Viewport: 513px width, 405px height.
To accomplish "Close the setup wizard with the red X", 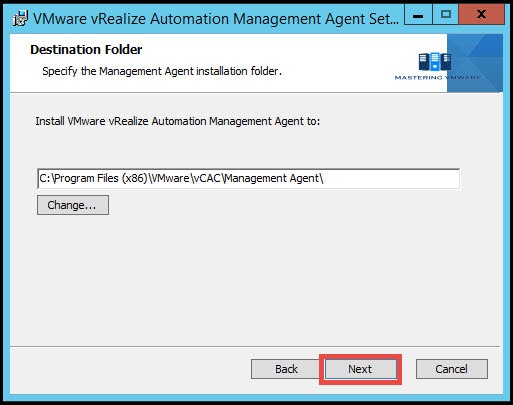I will click(481, 15).
